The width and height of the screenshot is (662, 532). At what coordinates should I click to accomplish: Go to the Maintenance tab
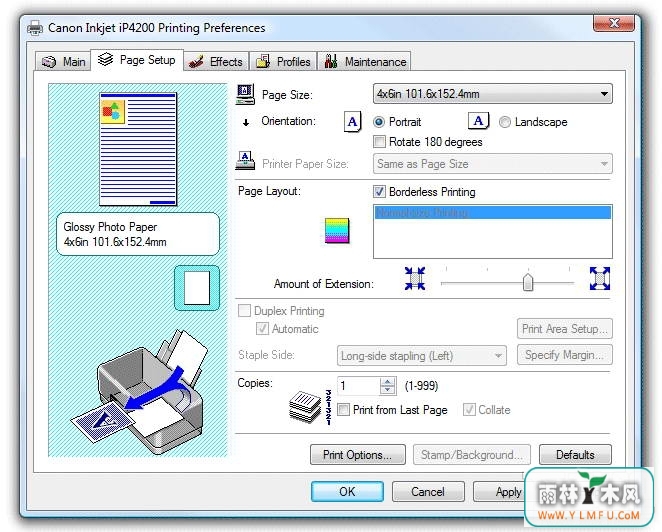click(x=364, y=62)
